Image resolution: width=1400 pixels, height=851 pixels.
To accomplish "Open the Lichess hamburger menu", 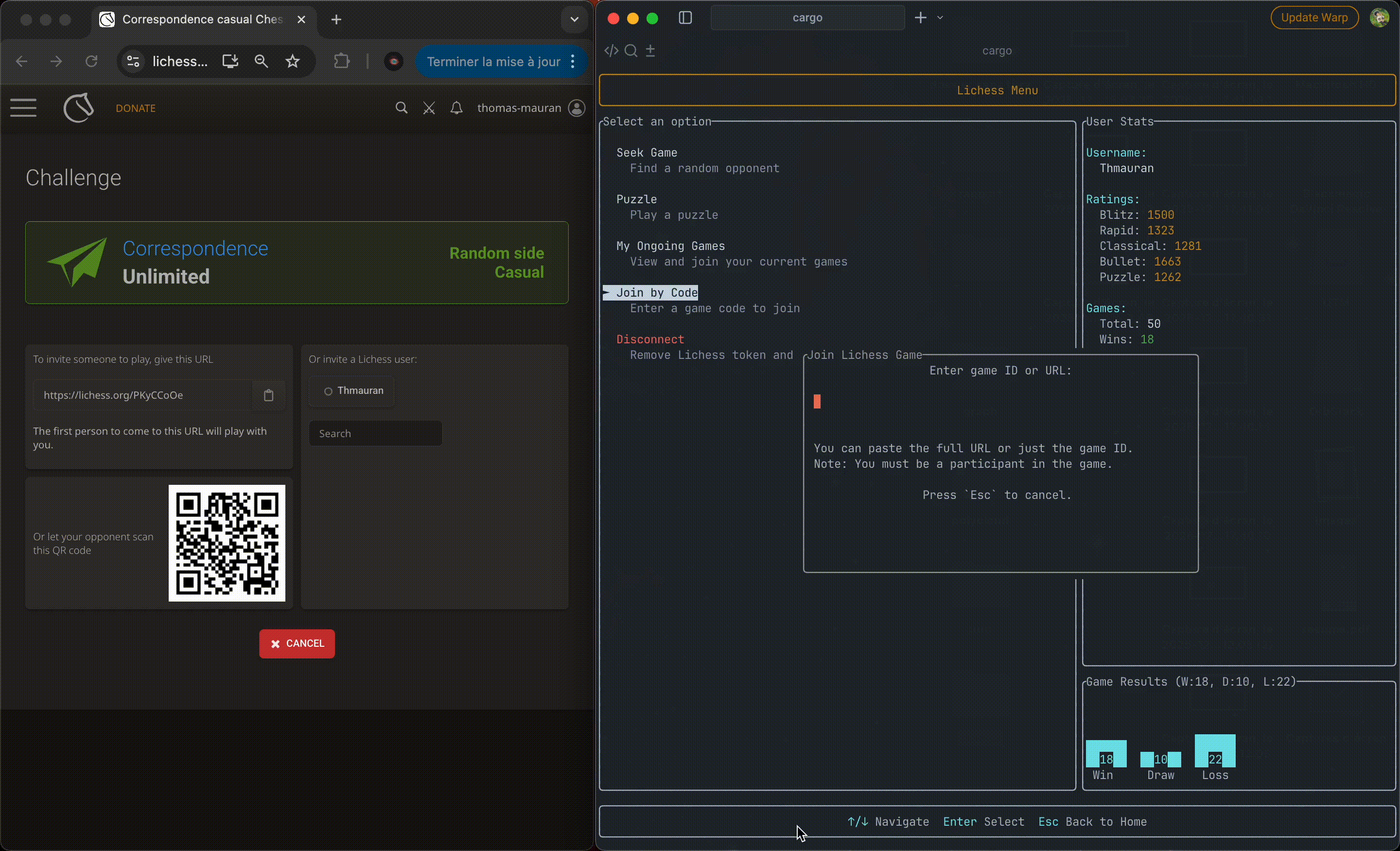I will point(23,107).
